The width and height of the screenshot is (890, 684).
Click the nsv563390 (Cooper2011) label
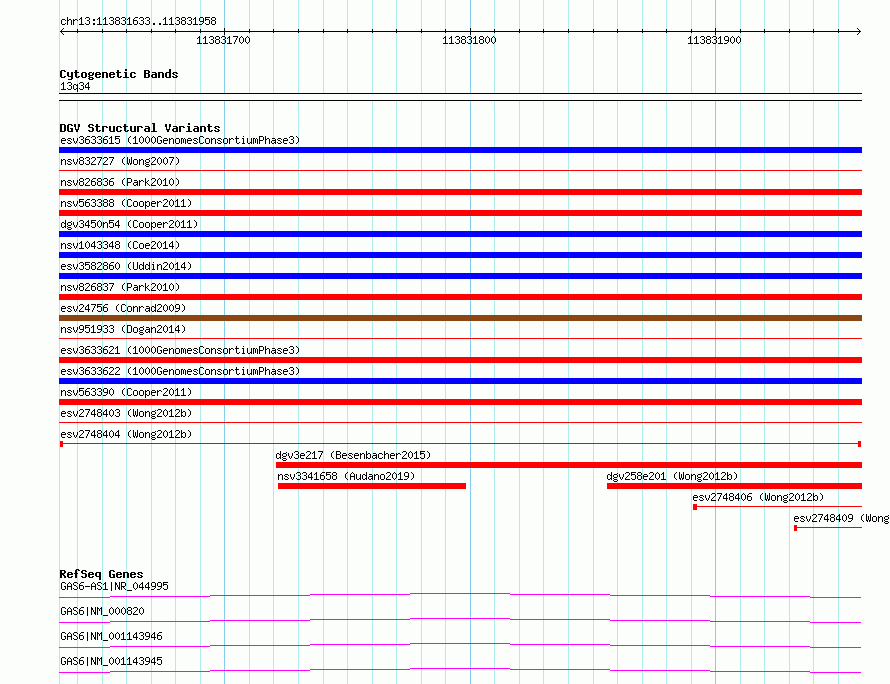click(x=126, y=392)
